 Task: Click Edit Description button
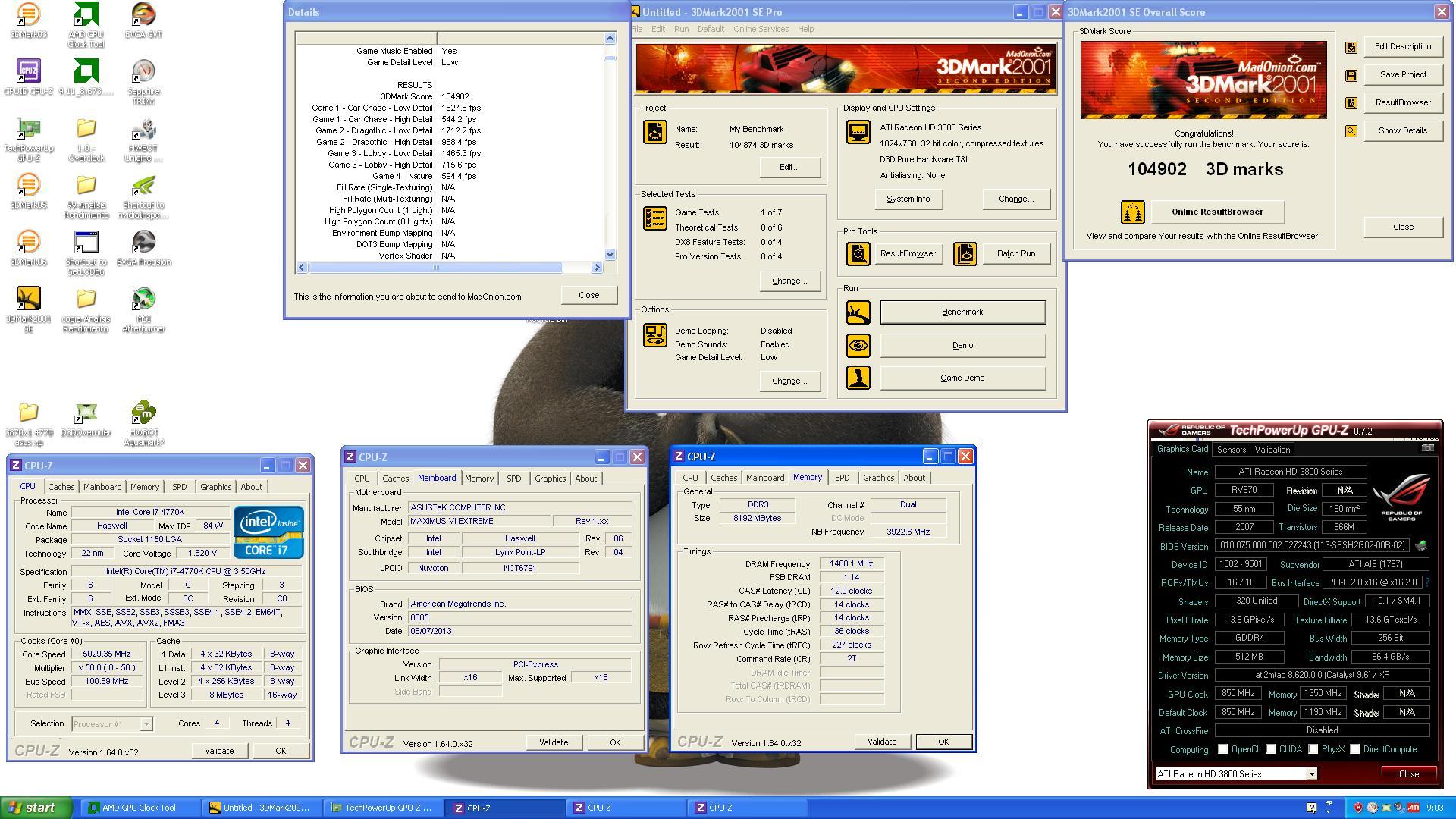click(1402, 46)
